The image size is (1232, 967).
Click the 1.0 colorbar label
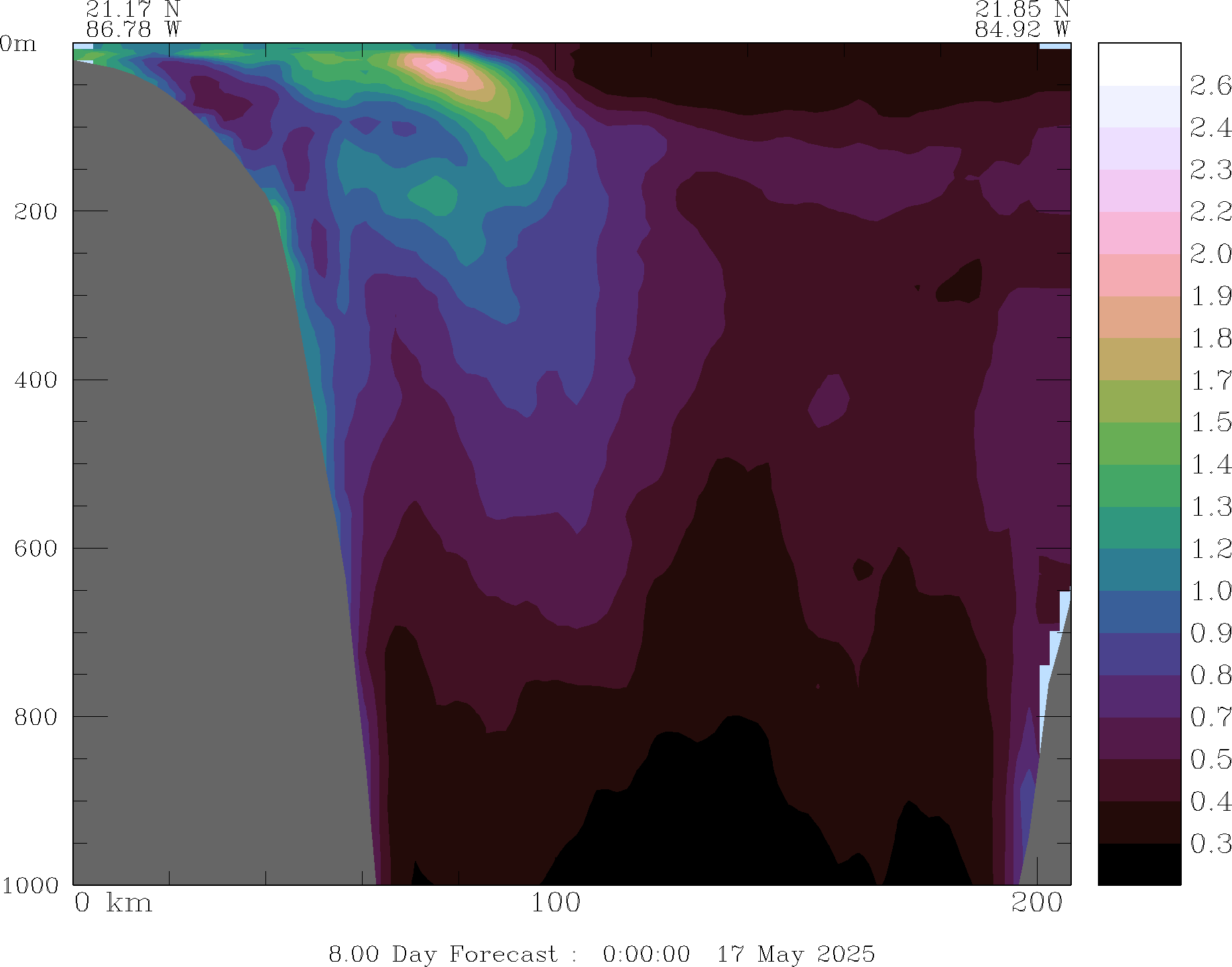point(1211,591)
